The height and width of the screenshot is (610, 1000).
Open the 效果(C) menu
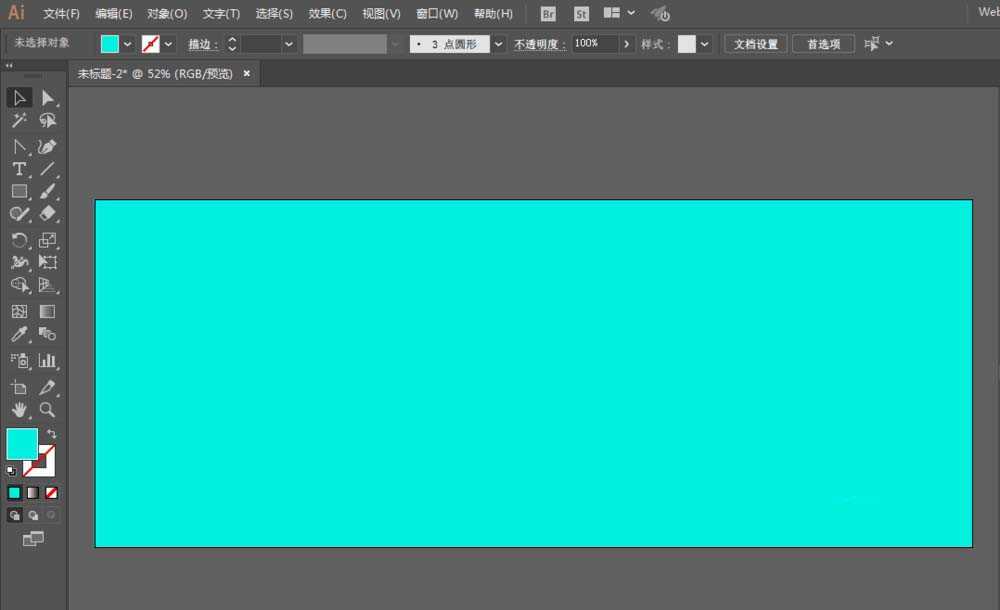(327, 14)
